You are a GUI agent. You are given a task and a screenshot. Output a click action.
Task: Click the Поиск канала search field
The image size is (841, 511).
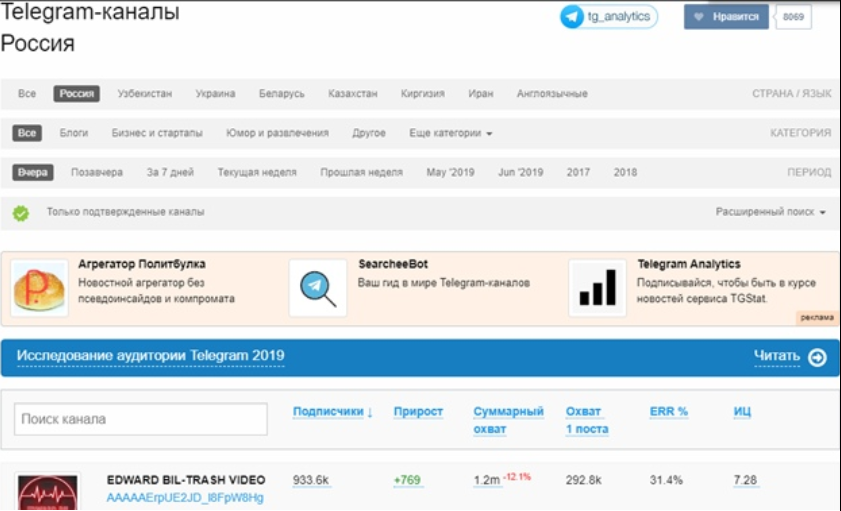coord(141,419)
